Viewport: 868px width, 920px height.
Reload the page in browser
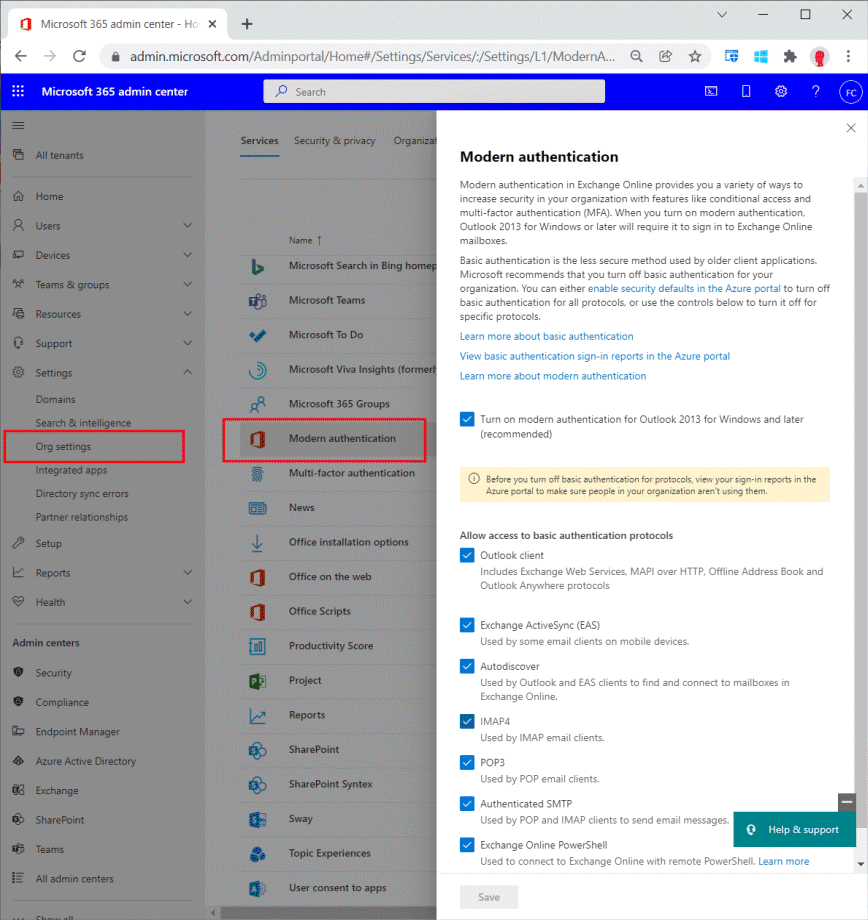79,56
